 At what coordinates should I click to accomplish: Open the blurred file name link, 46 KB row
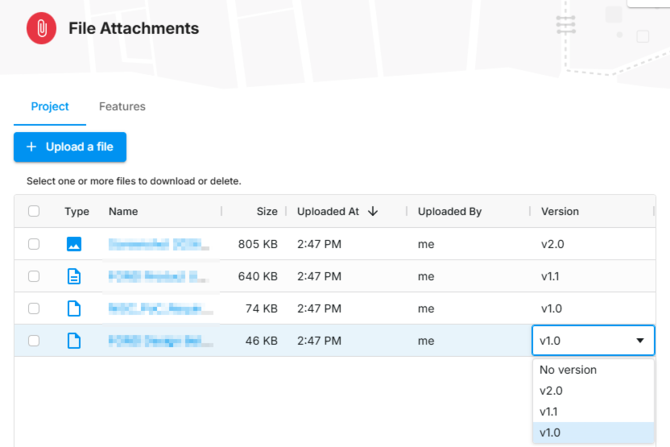point(160,341)
